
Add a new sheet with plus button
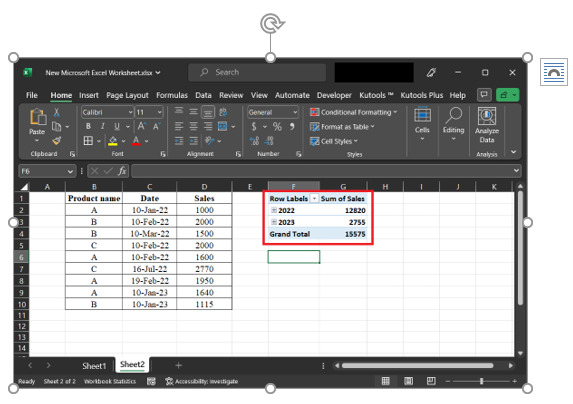point(178,365)
